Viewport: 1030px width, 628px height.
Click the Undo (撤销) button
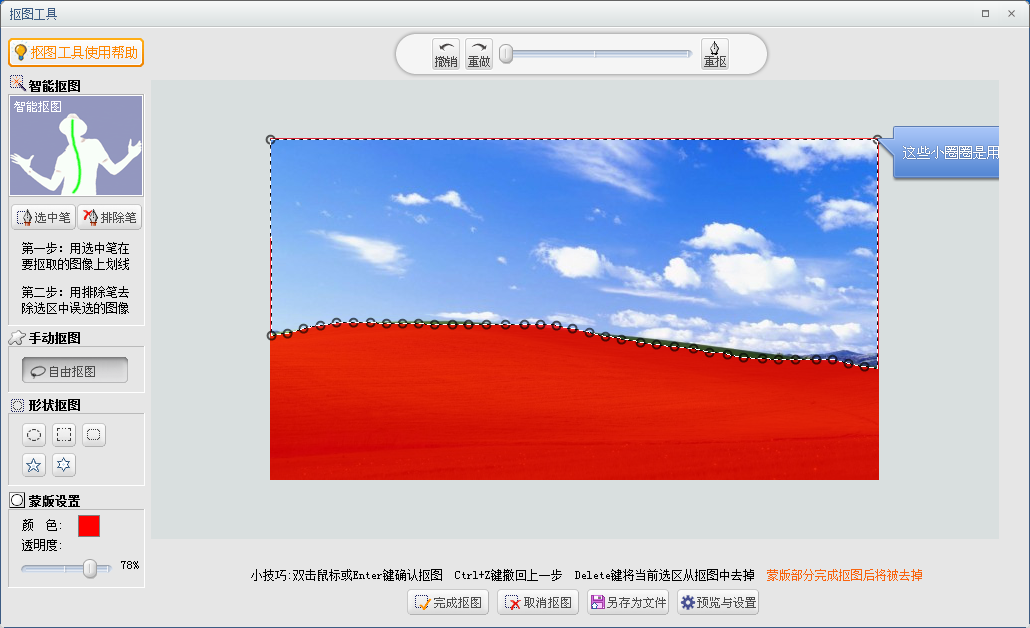pyautogui.click(x=446, y=54)
